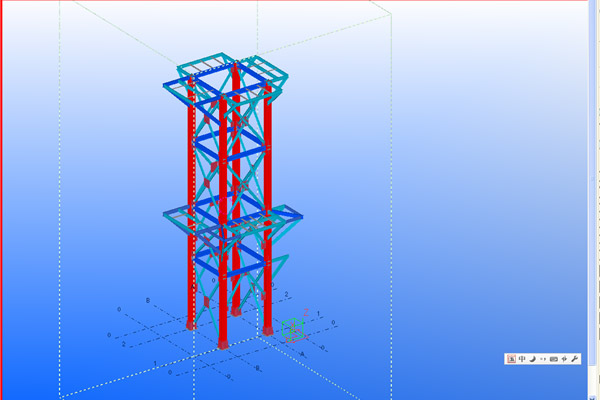Screen dimensions: 600x400
Task: Toggle Chinese/English mode with the 中 icon
Action: [522, 359]
